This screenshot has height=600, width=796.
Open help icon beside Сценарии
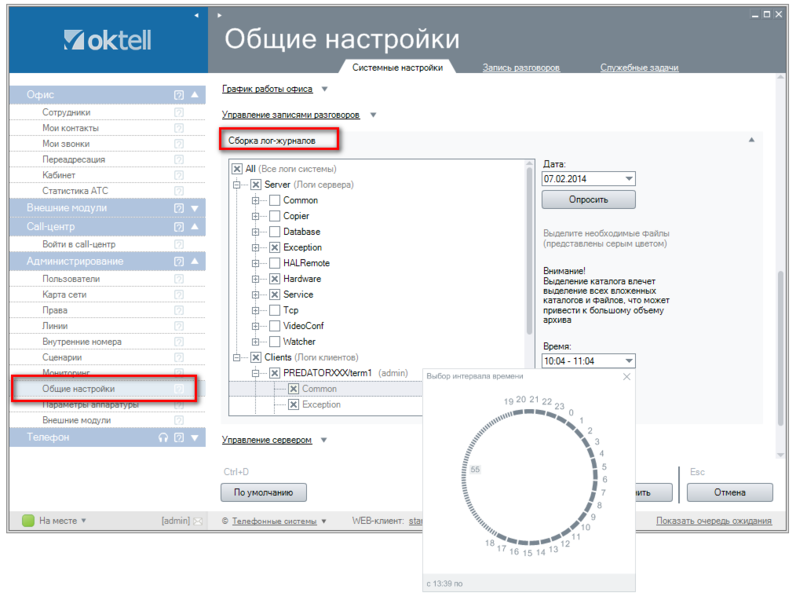point(179,357)
